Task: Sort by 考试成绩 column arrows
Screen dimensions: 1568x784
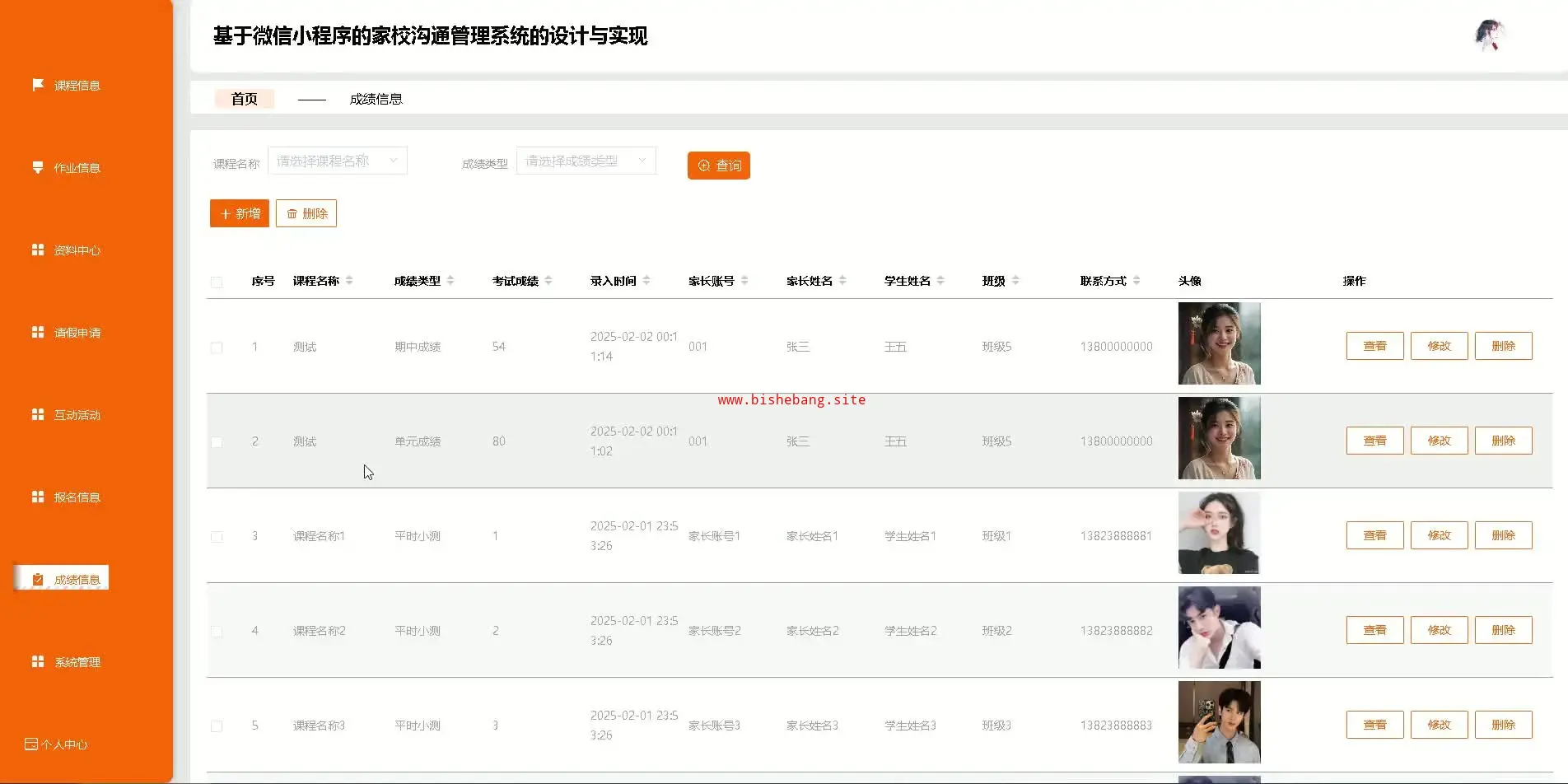Action: pos(548,281)
